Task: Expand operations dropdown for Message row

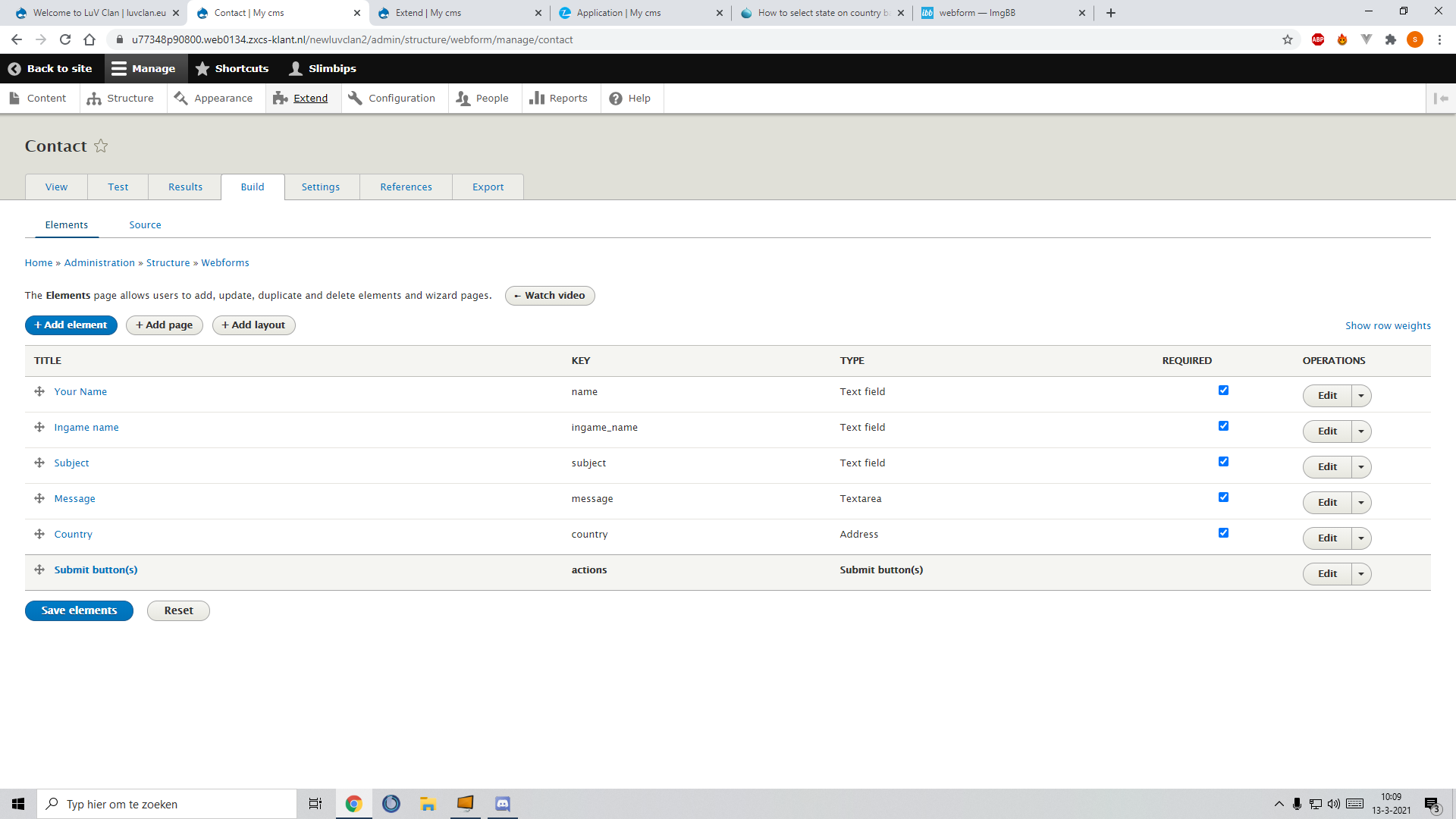Action: (x=1361, y=503)
